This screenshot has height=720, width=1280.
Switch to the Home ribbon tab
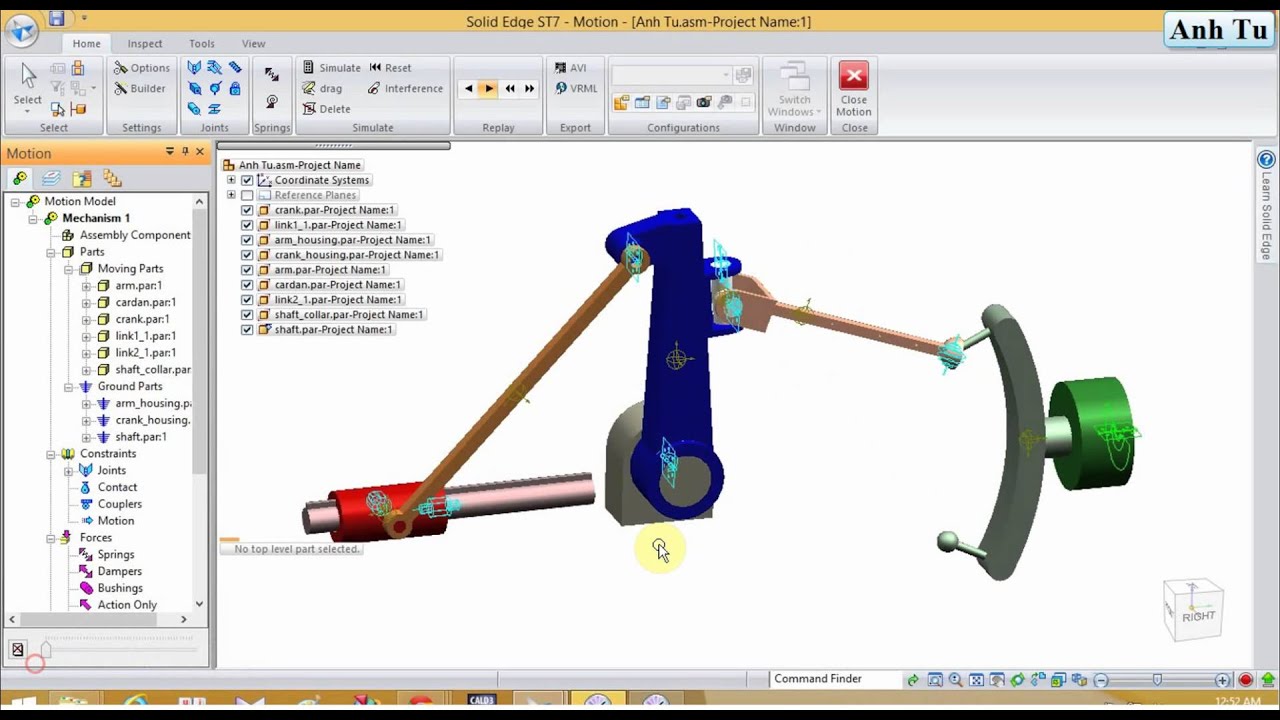(x=86, y=44)
